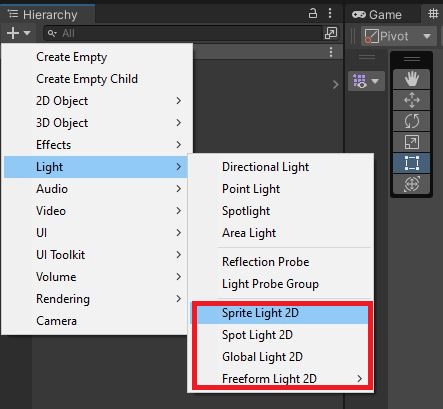Expand the arrow next to Rendering
Image resolution: width=443 pixels, height=409 pixels.
pyautogui.click(x=179, y=299)
